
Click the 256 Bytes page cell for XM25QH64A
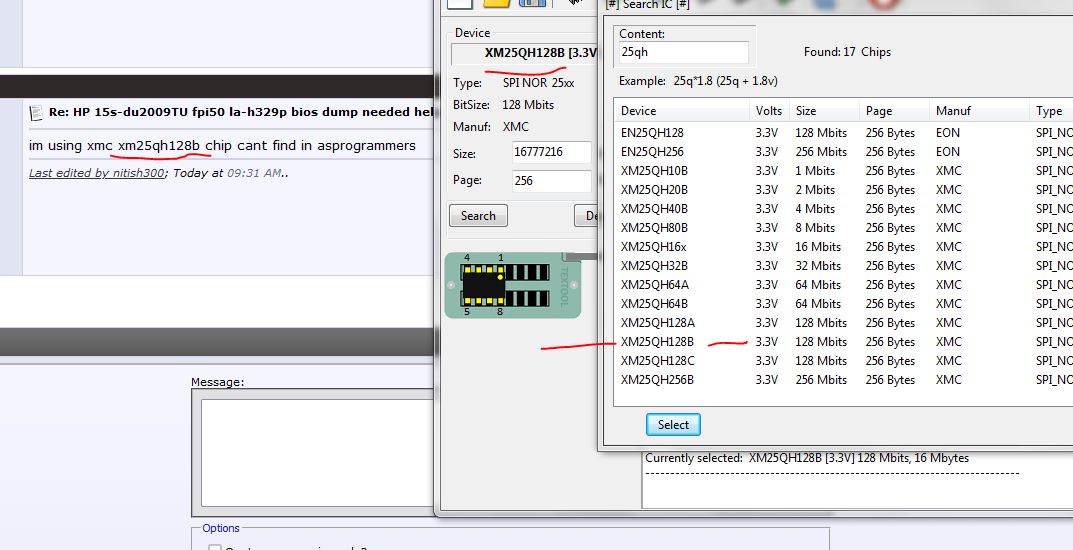[x=890, y=285]
